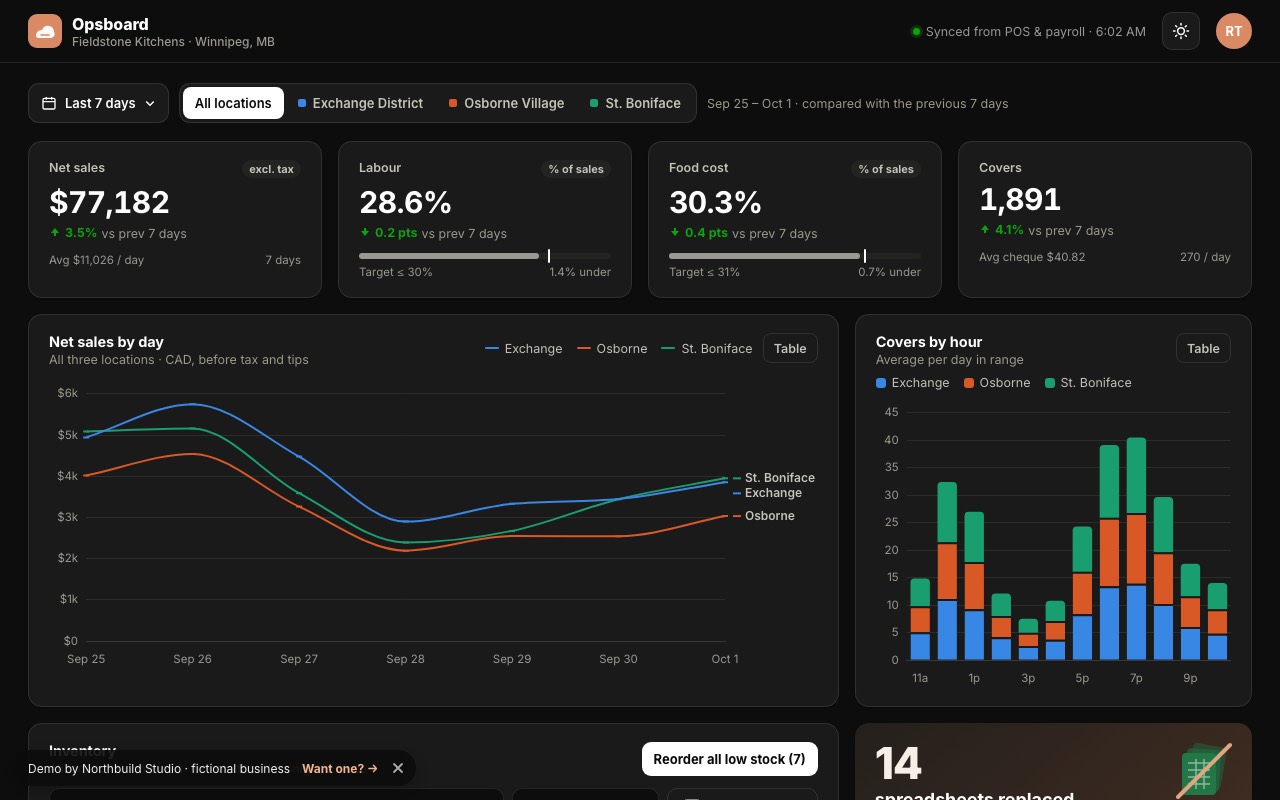Click the excl. tax badge on Net sales

[271, 169]
